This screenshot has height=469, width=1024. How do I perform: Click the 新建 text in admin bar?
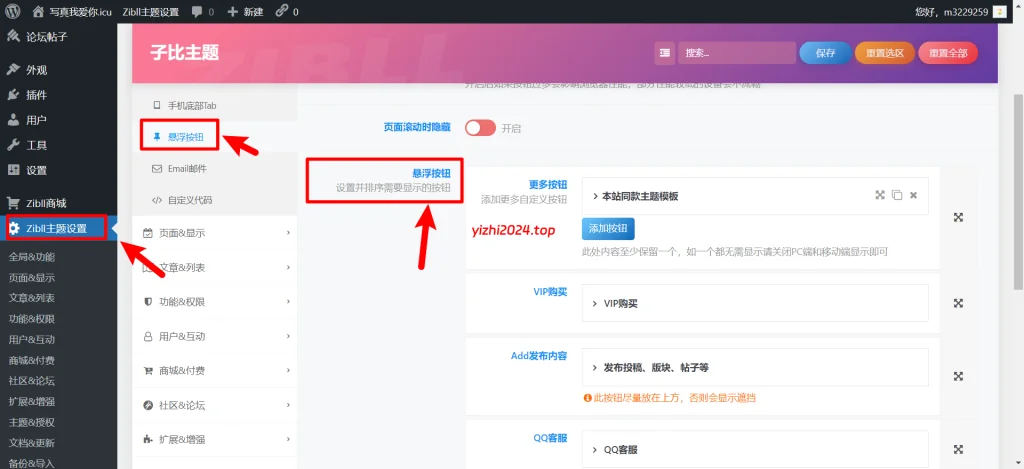pyautogui.click(x=253, y=12)
